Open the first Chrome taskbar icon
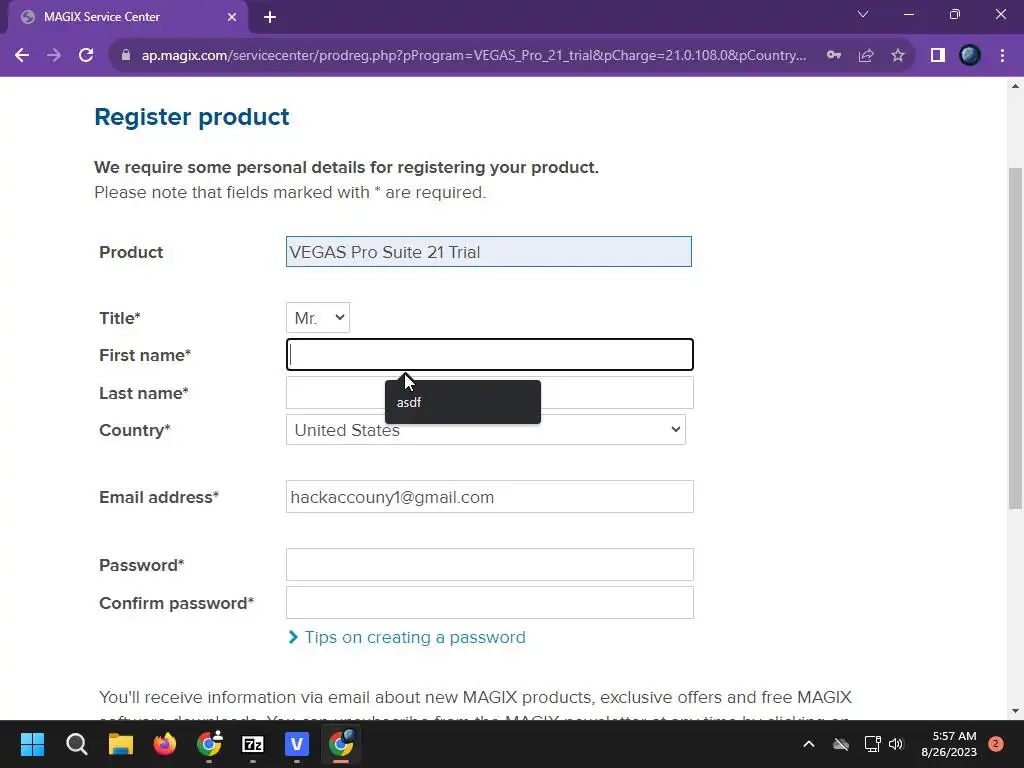This screenshot has height=768, width=1024. pos(209,744)
